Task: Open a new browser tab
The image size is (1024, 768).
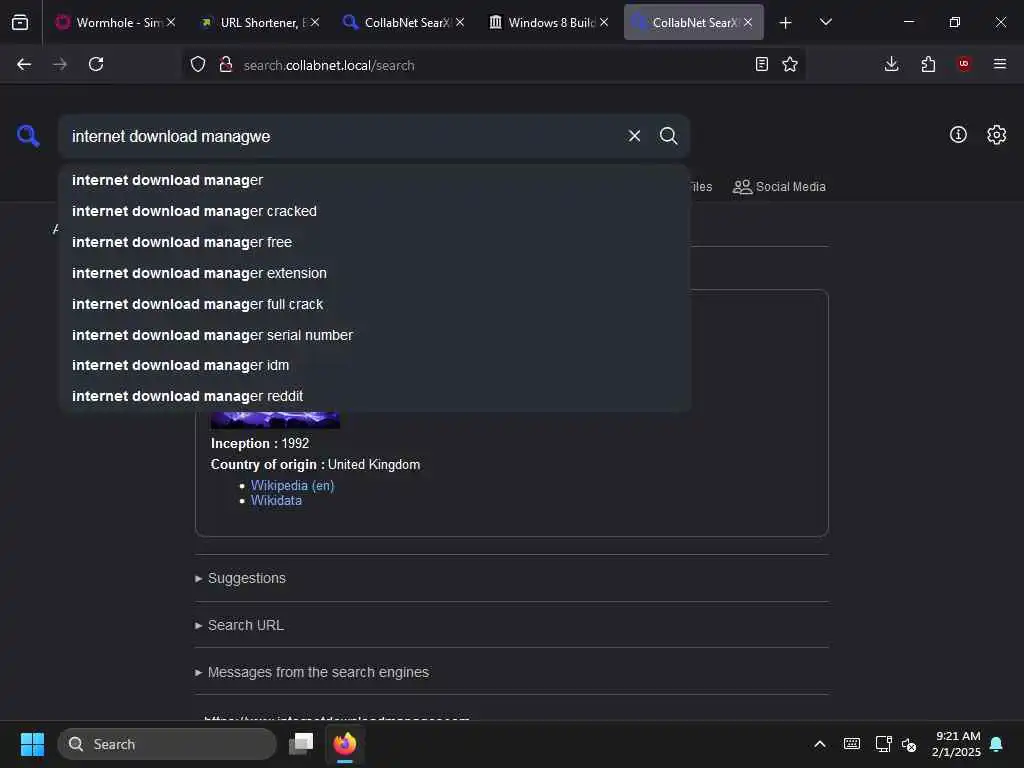Action: pos(786,23)
